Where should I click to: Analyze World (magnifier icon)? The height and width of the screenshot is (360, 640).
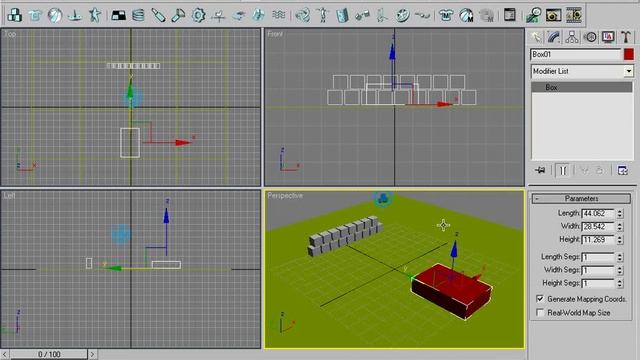click(533, 15)
